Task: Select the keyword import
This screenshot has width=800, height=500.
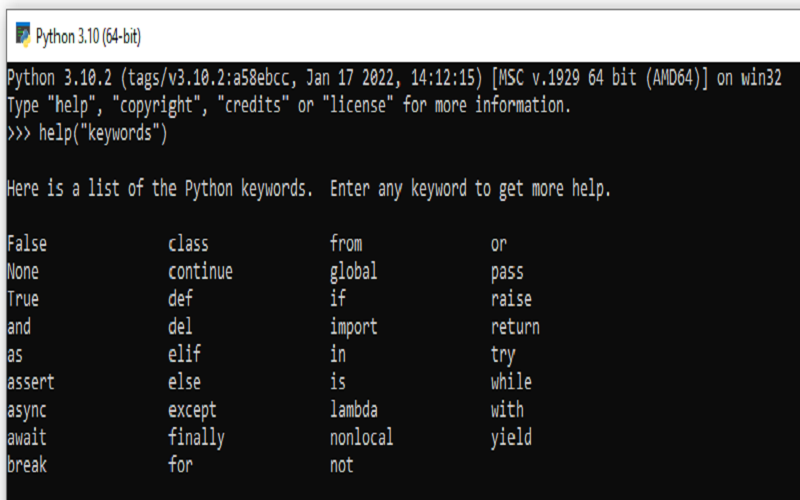Action: click(354, 328)
